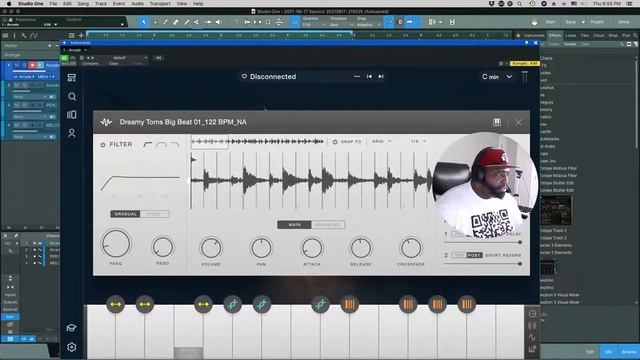Viewport: 640px width, 360px height.
Task: Click the waveform overview thumbnail
Action: point(258,142)
